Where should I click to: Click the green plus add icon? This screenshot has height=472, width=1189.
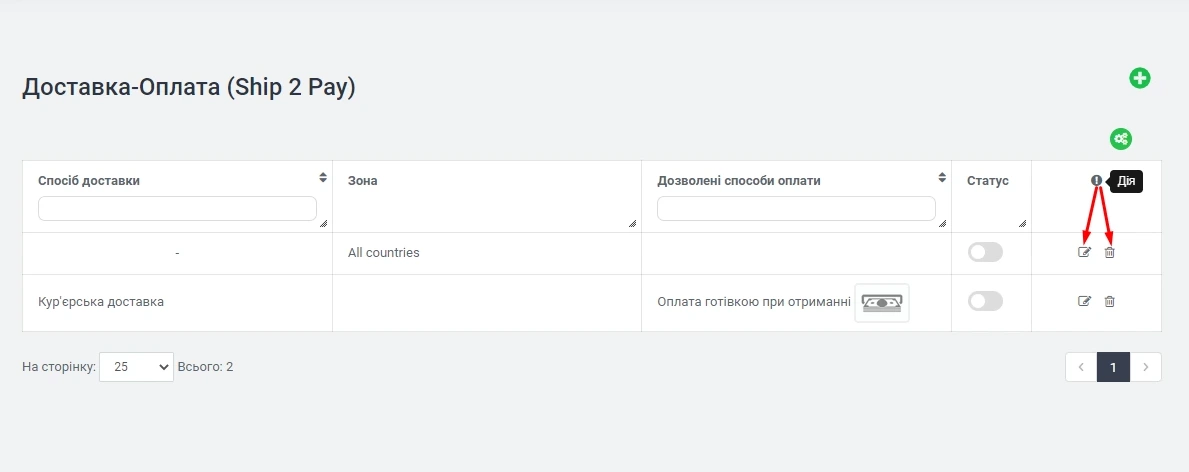tap(1139, 78)
